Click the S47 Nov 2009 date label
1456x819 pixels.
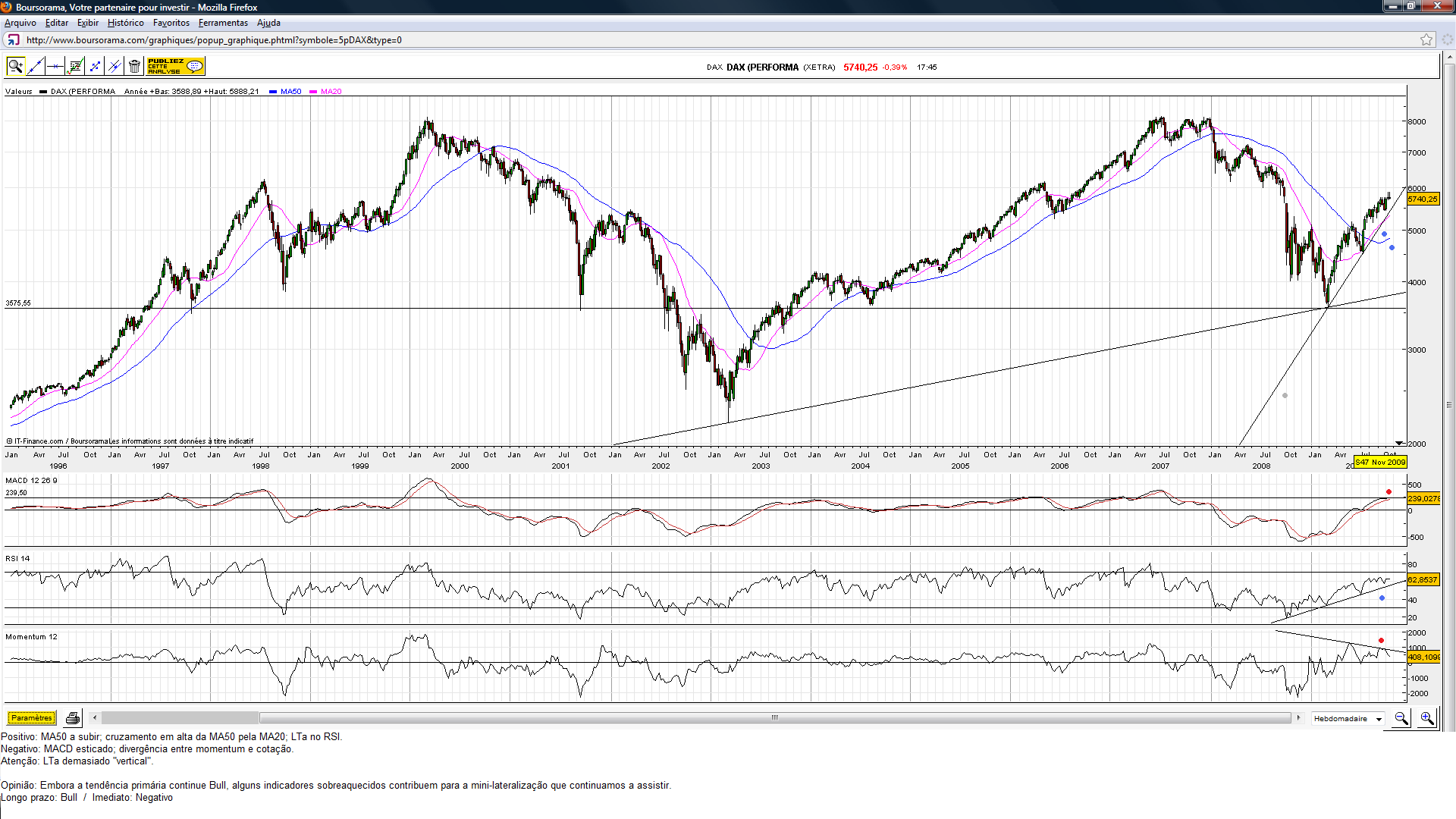click(1380, 463)
